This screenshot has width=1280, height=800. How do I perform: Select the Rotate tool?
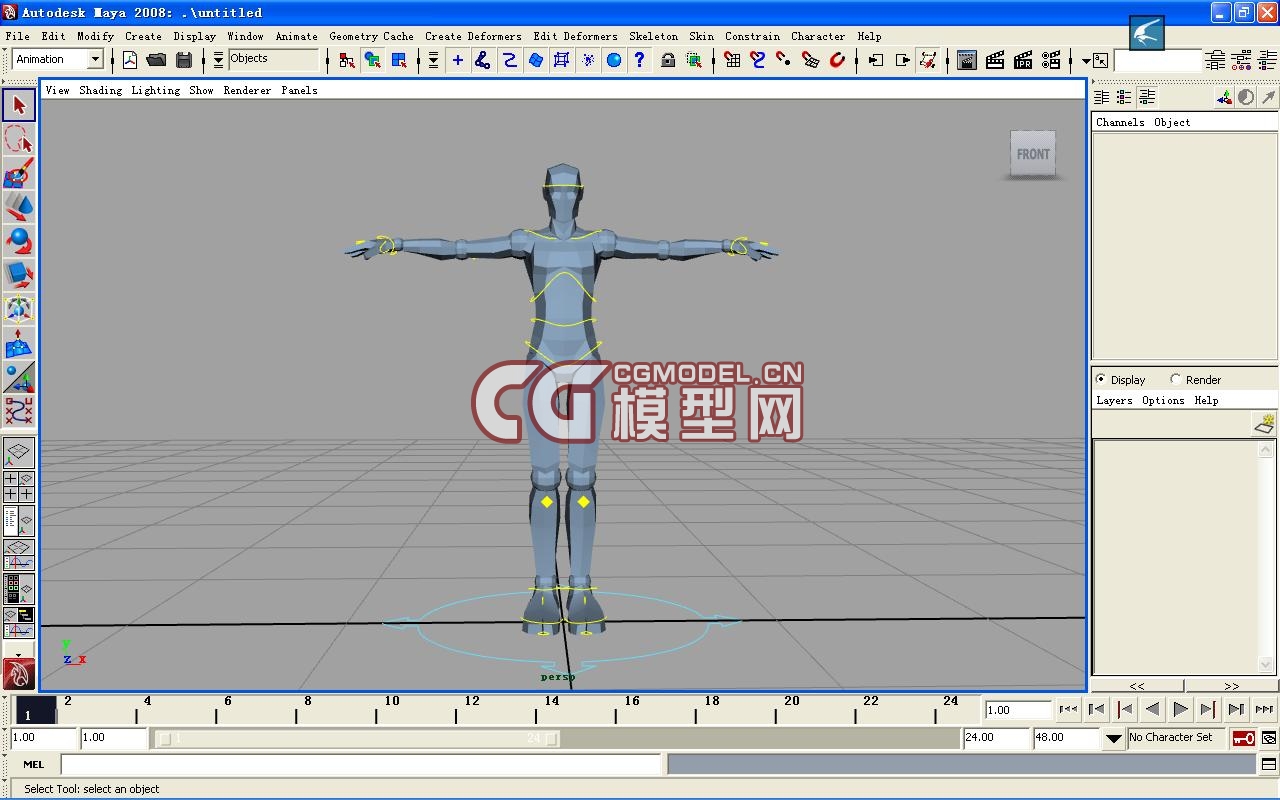pos(18,240)
